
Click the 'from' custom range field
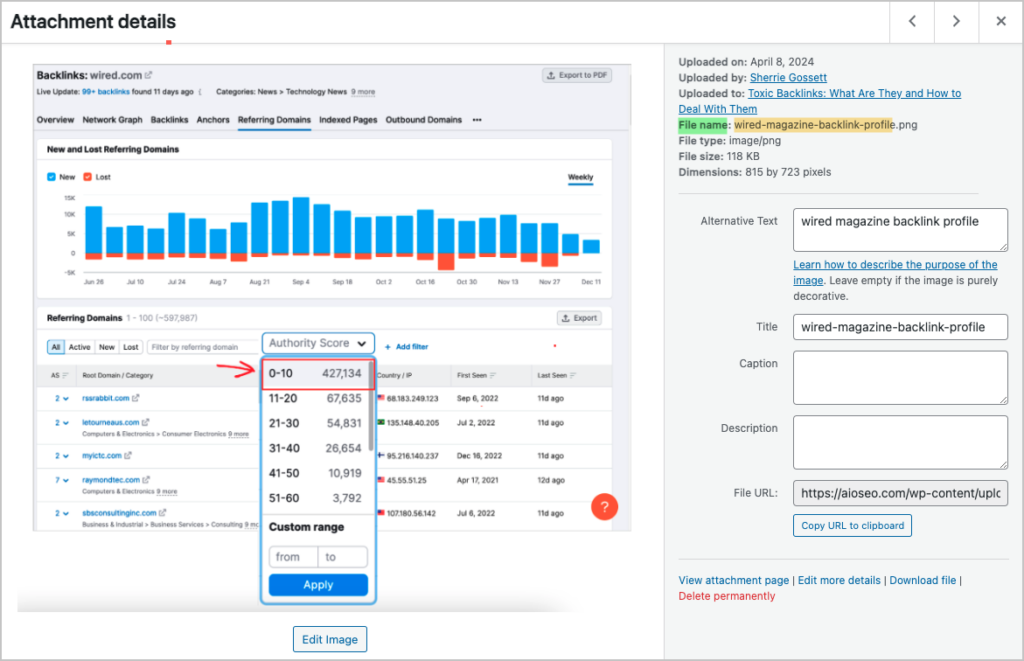click(293, 557)
